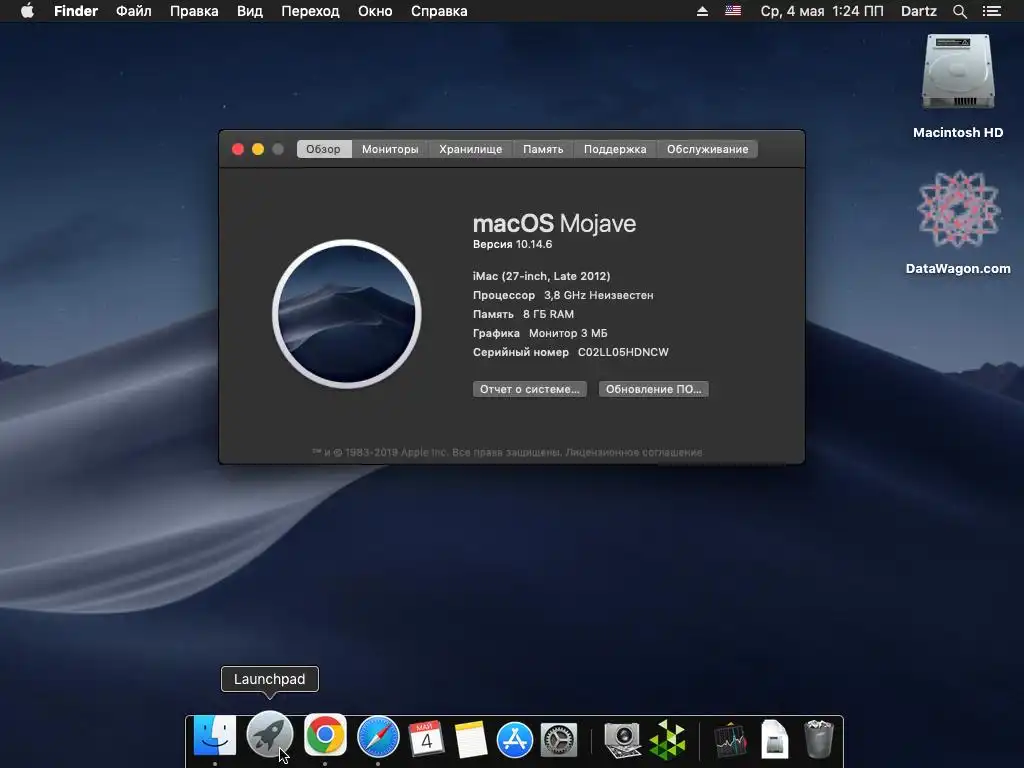
Task: Switch to the Хранилище tab
Action: (470, 149)
